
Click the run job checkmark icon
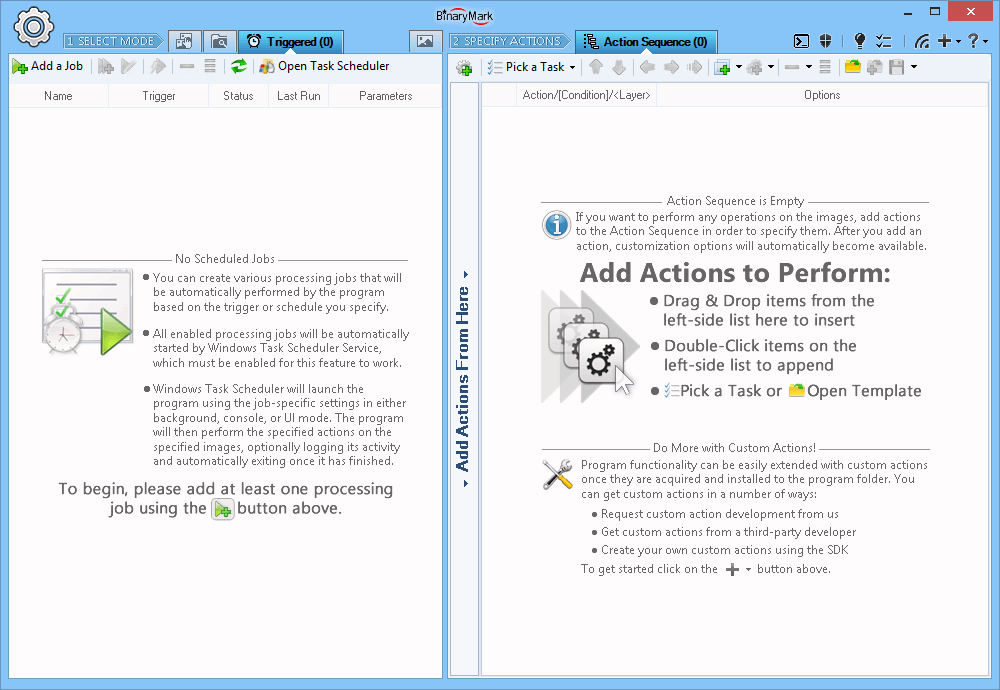[128, 66]
